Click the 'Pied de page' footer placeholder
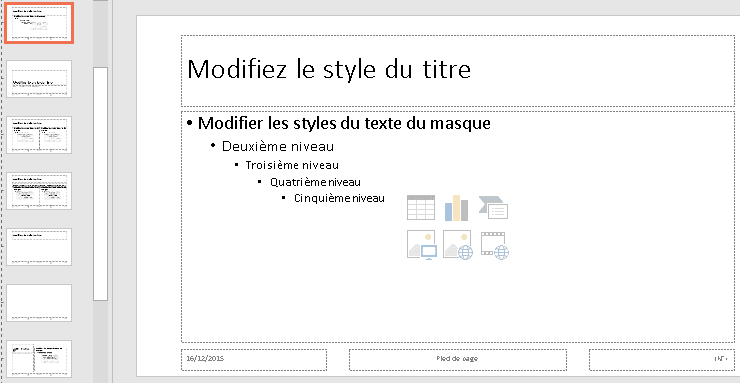The image size is (740, 383). pos(458,360)
